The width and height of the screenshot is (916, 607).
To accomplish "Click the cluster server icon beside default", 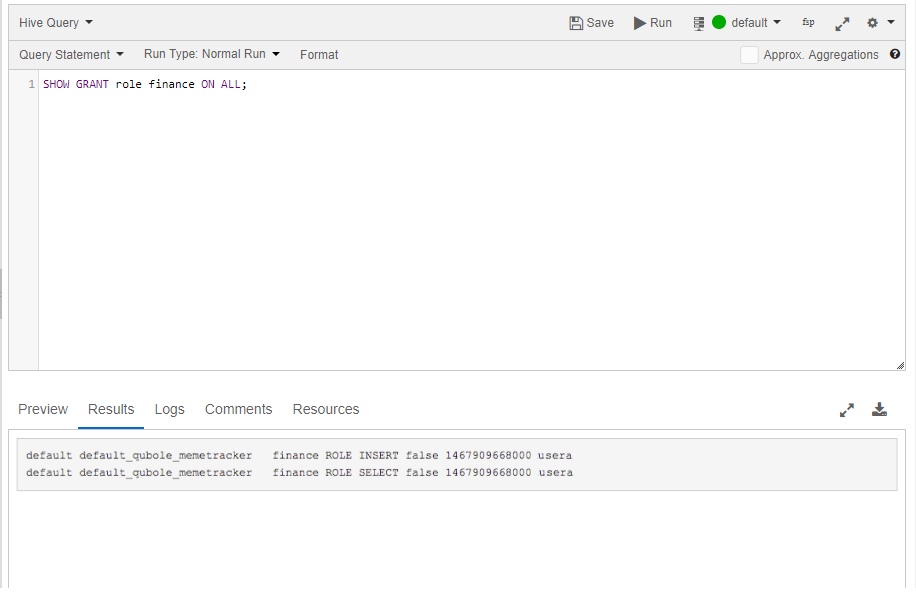I will pos(699,23).
